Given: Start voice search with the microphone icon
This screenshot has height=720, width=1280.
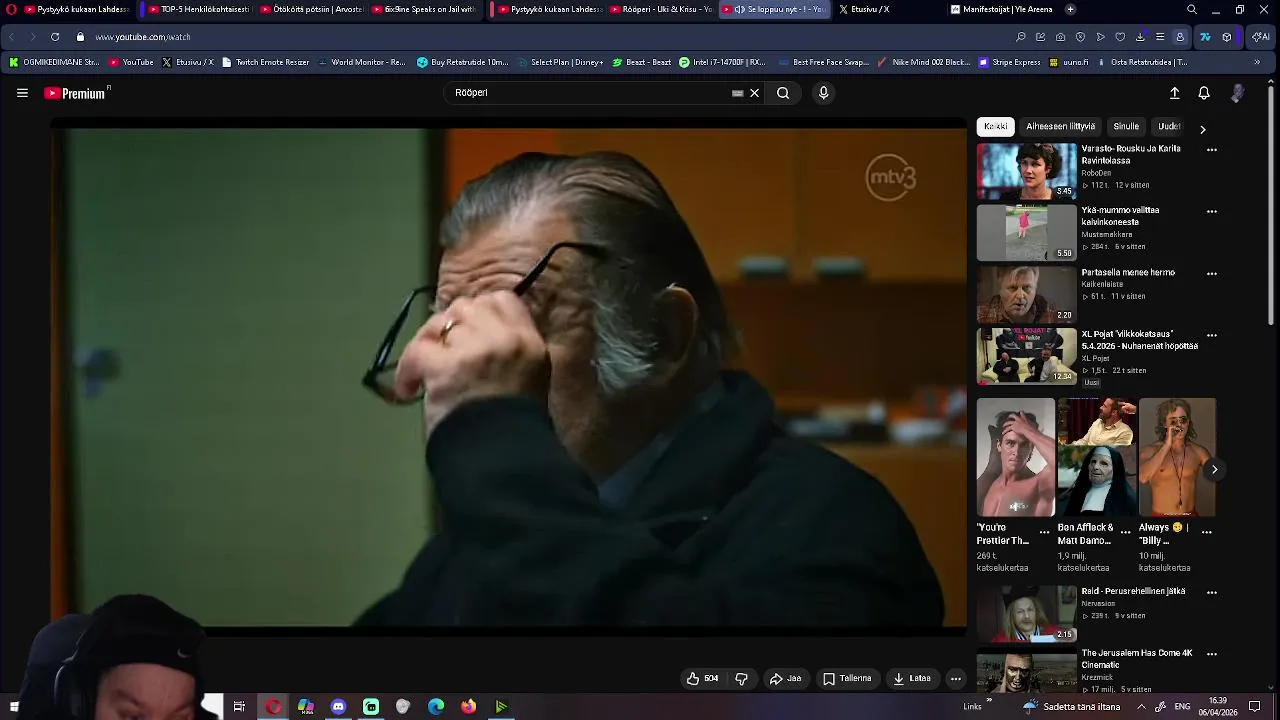Looking at the screenshot, I should point(823,93).
